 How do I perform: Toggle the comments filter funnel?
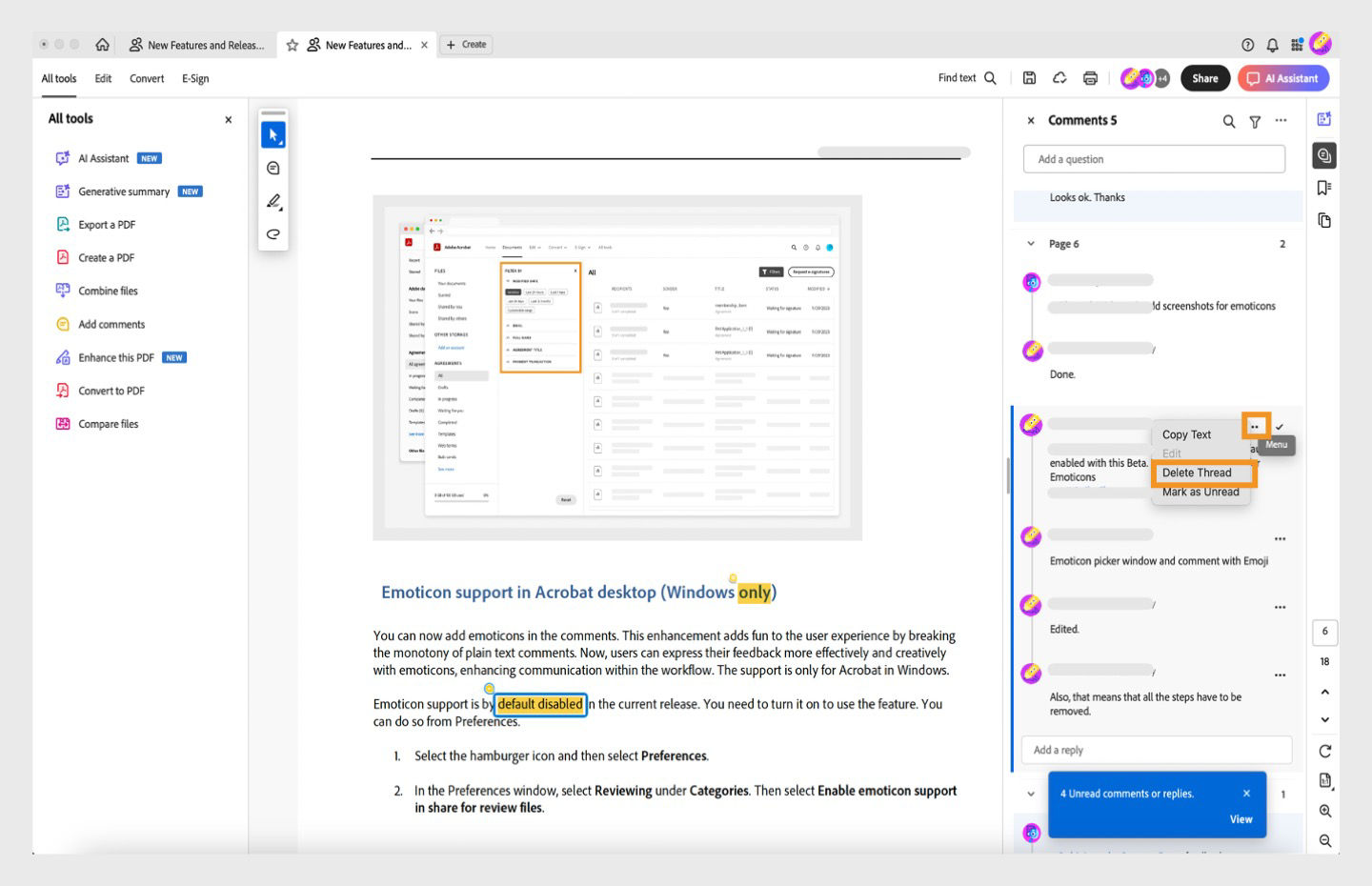(x=1255, y=121)
